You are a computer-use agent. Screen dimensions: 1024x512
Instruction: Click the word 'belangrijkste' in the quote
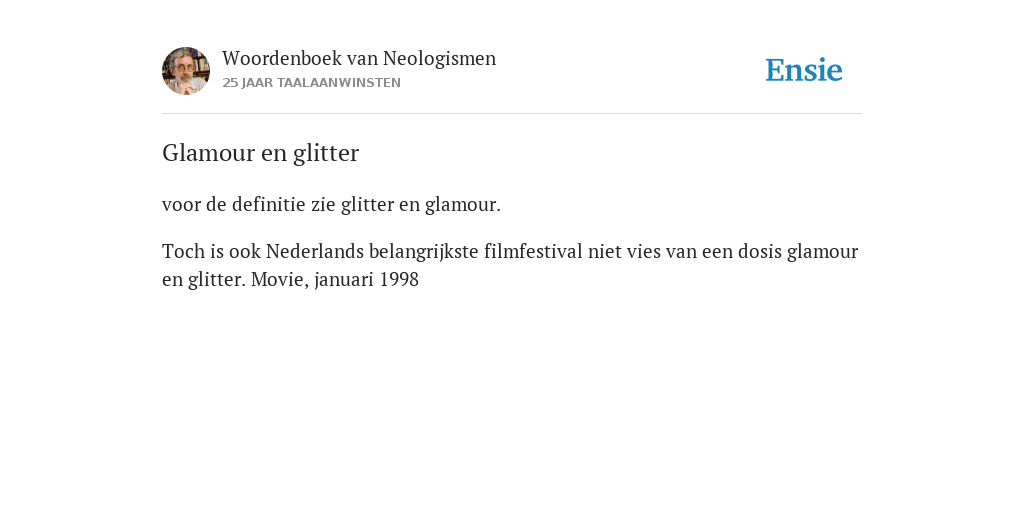pyautogui.click(x=424, y=251)
